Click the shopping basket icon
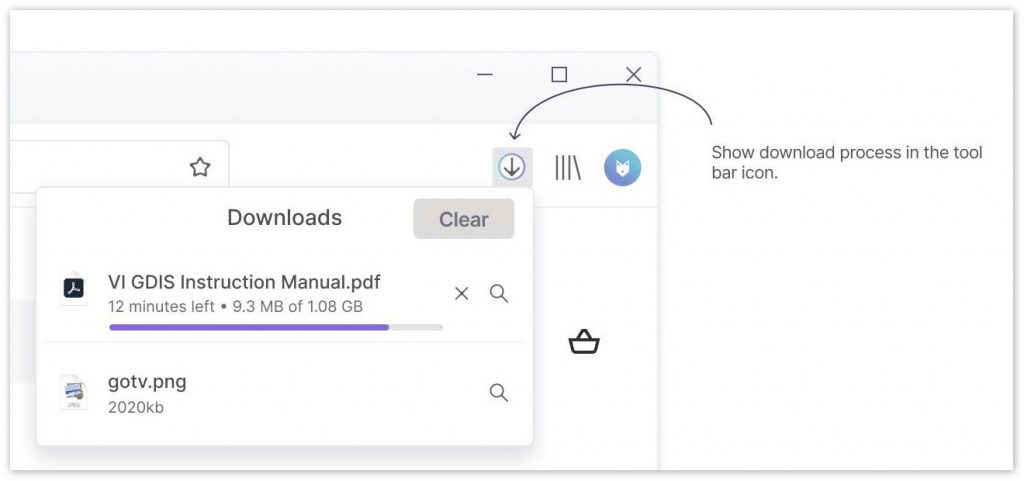The width and height of the screenshot is (1024, 481). (x=584, y=341)
